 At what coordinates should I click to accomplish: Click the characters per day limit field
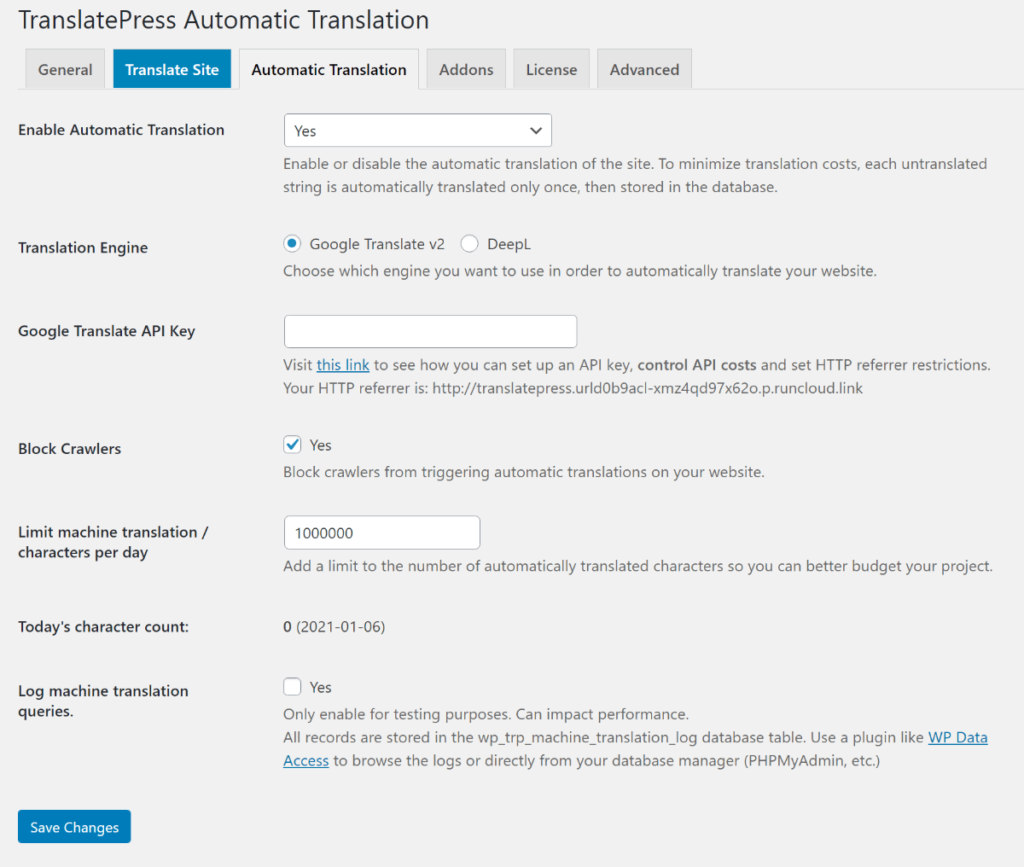(x=381, y=532)
